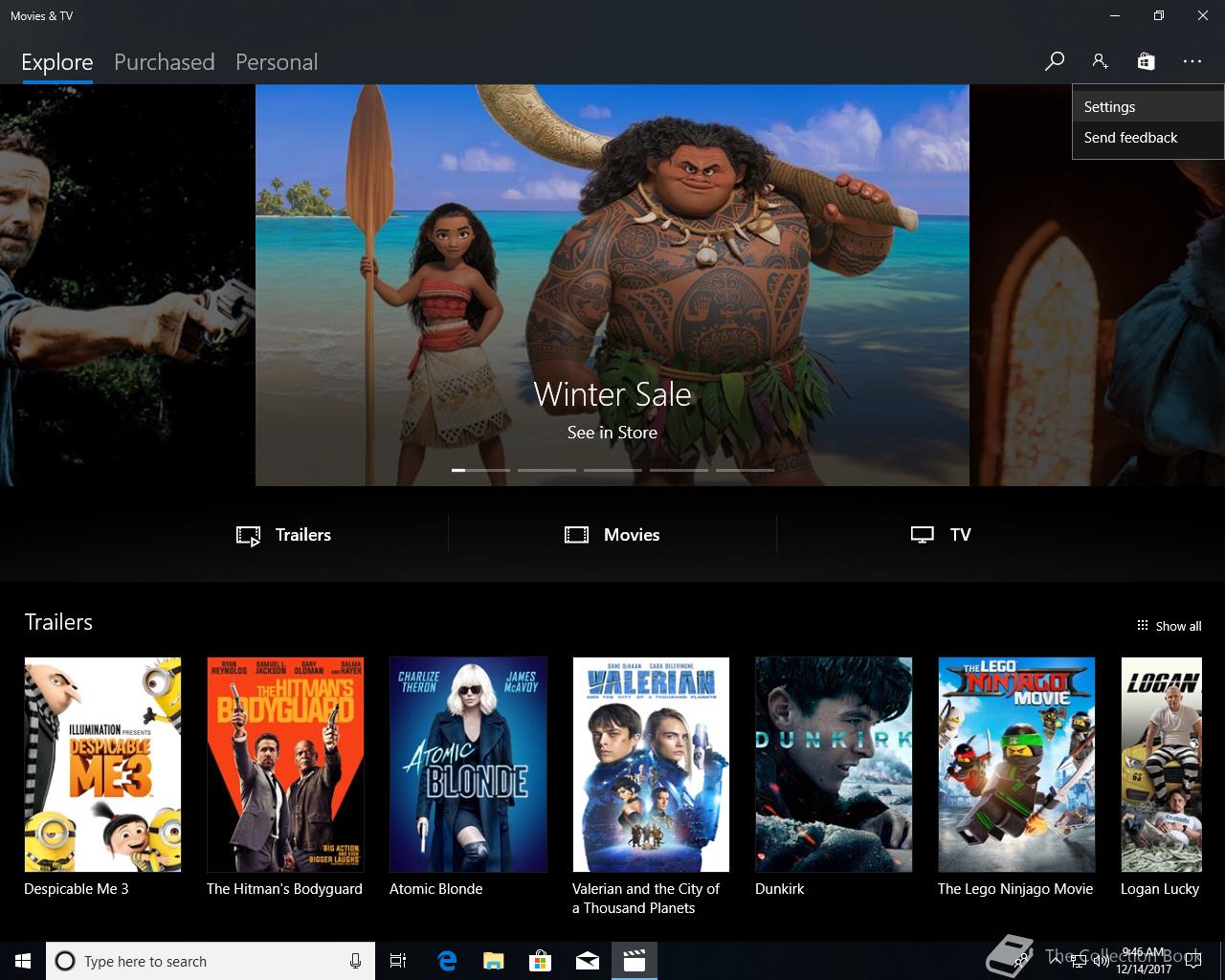
Task: Open Despicable Me 3 poster
Action: click(102, 765)
